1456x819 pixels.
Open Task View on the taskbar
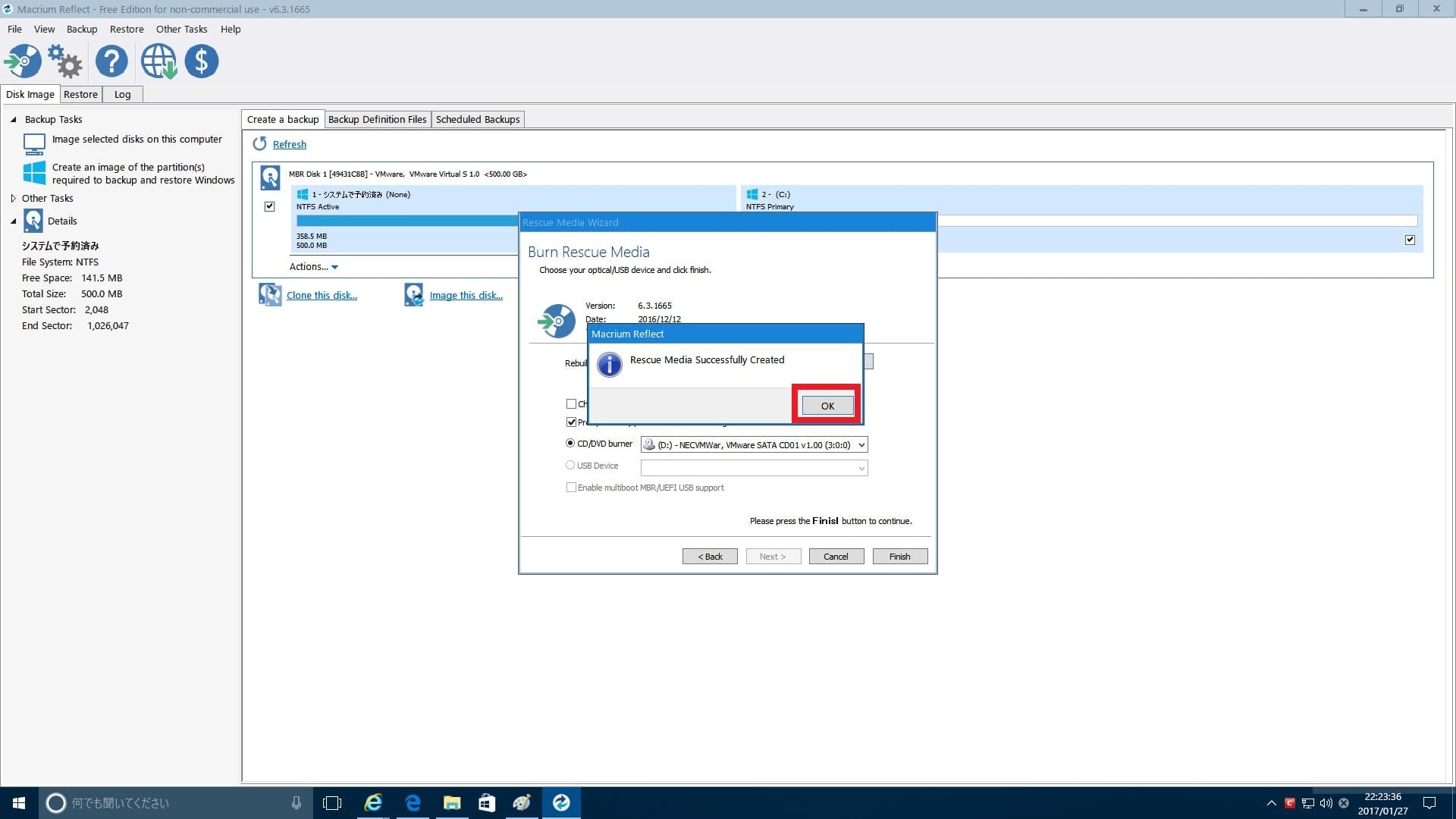[332, 802]
